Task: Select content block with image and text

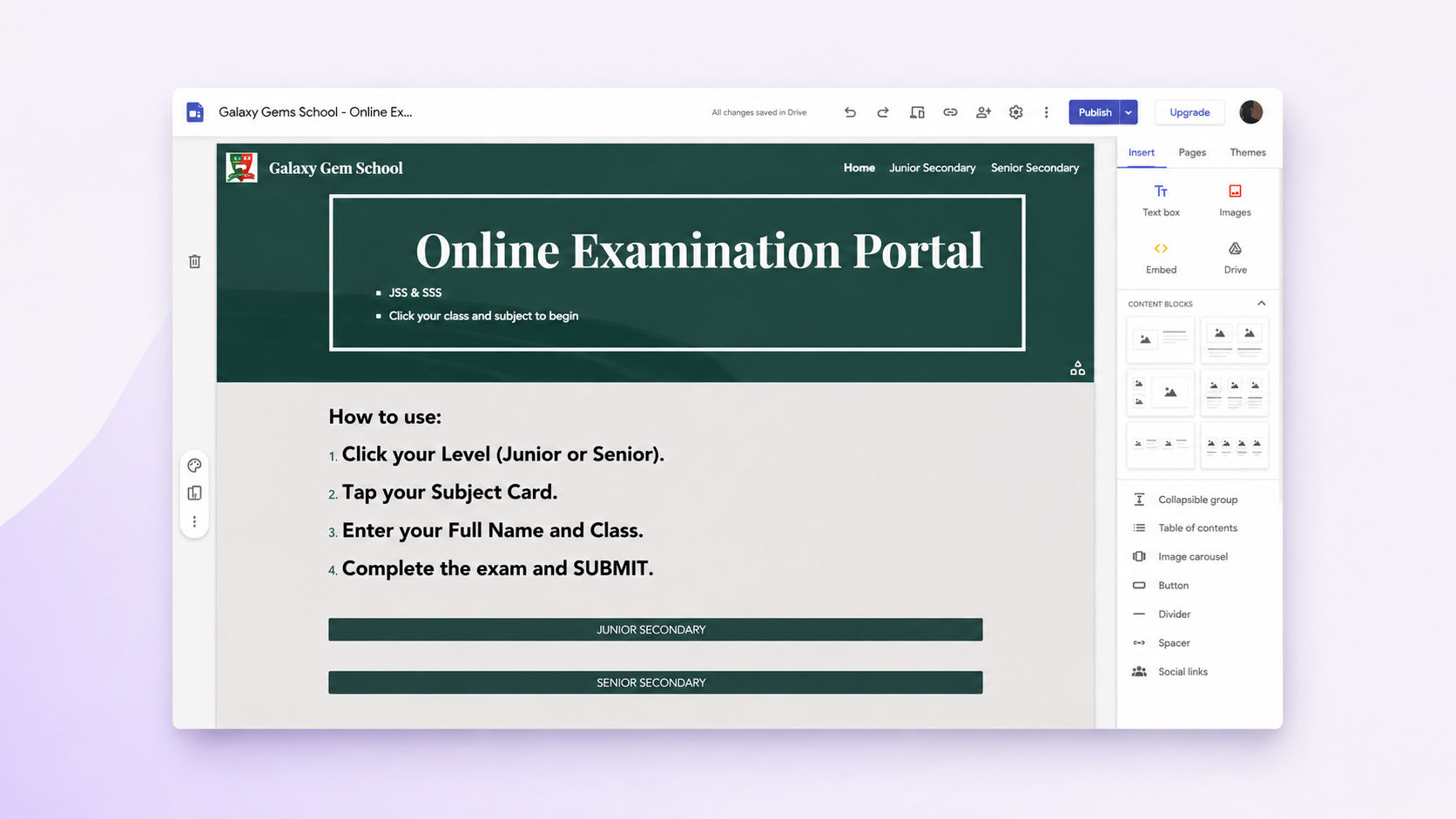Action: coord(1161,339)
